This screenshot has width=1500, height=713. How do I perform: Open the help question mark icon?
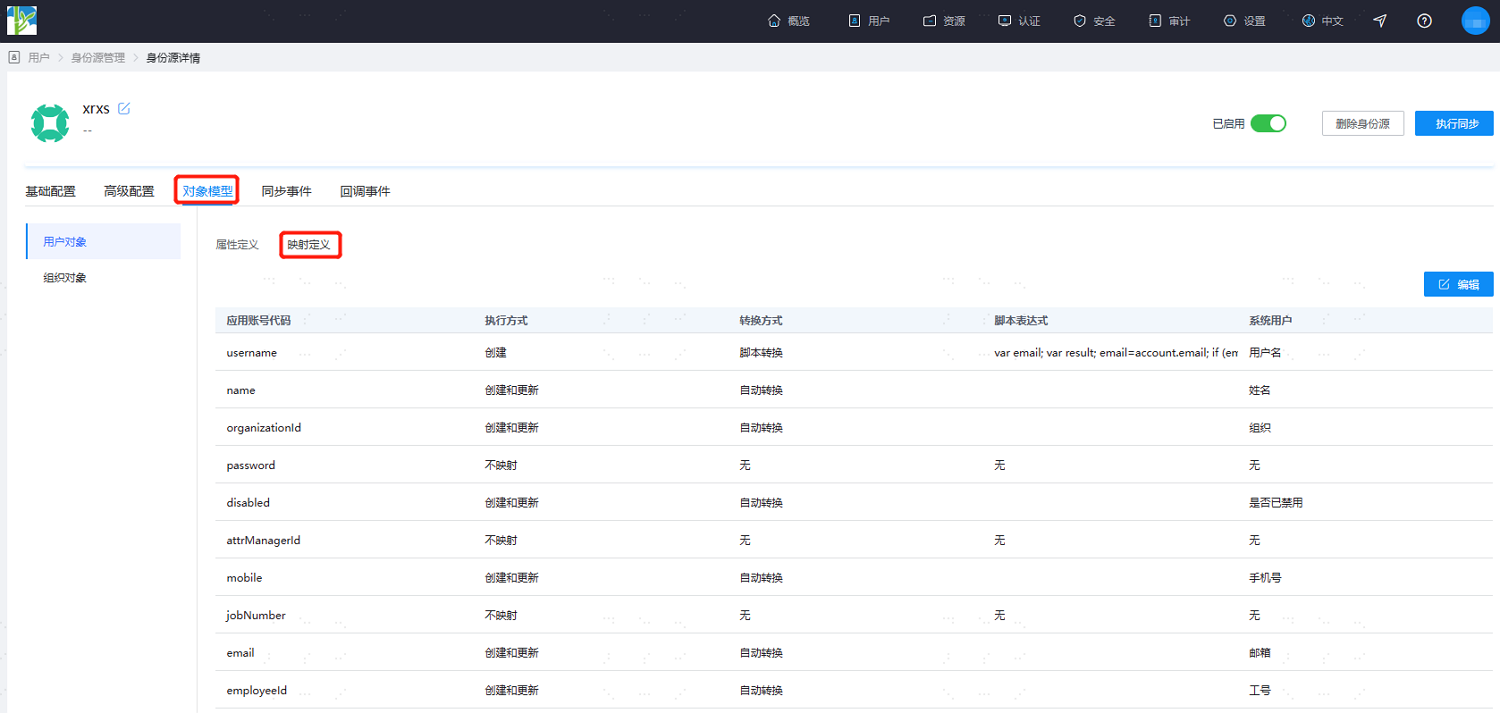(x=1424, y=21)
